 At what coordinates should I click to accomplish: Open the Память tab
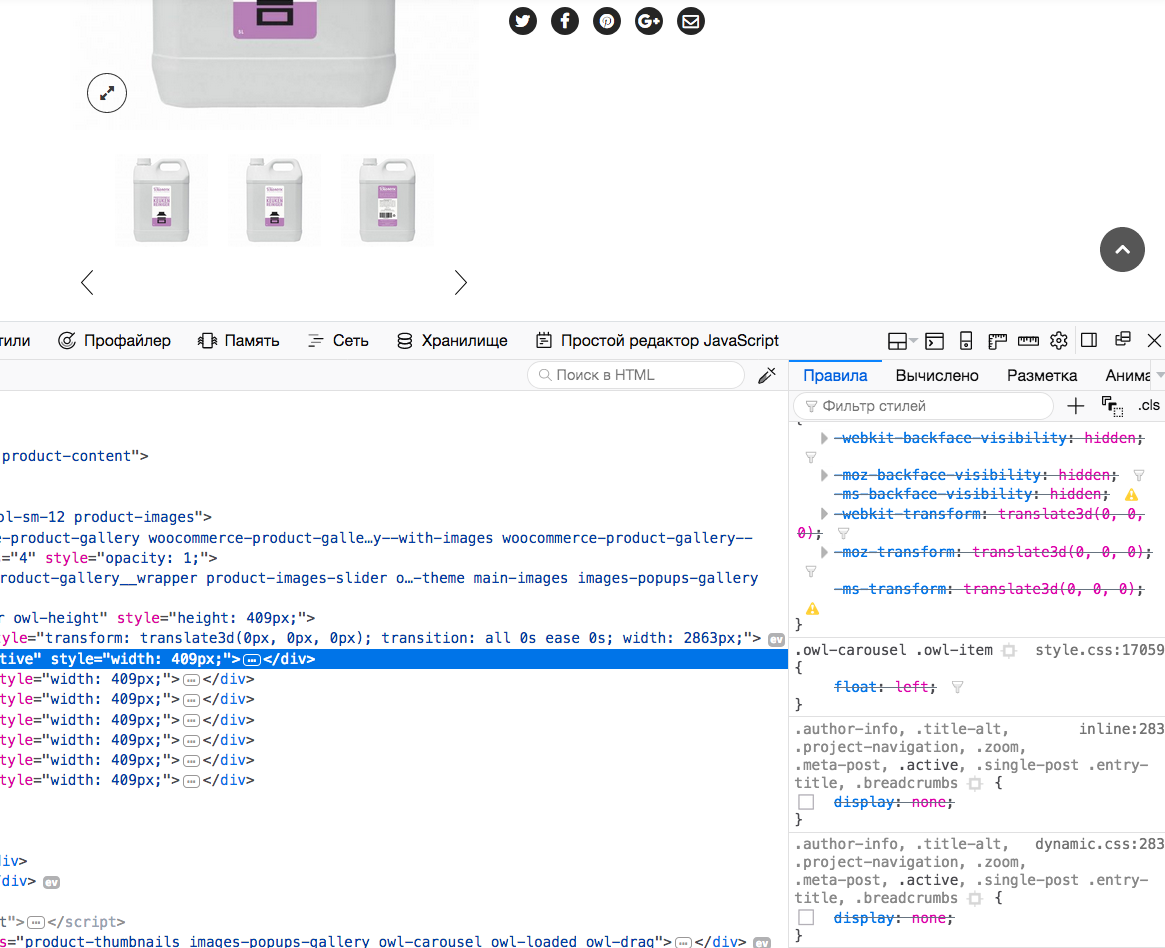[x=238, y=340]
